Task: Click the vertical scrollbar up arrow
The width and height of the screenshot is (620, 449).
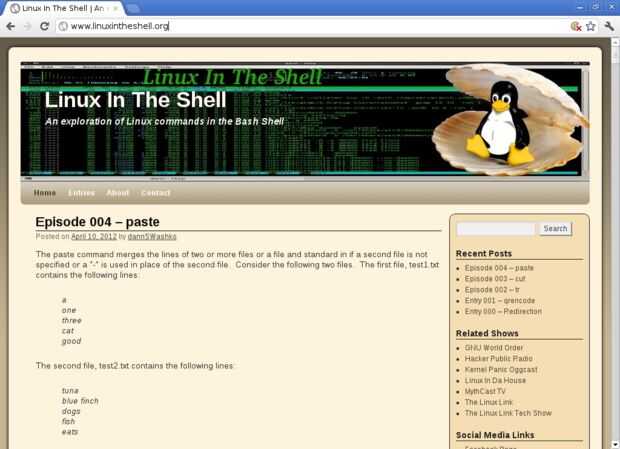Action: (x=615, y=41)
